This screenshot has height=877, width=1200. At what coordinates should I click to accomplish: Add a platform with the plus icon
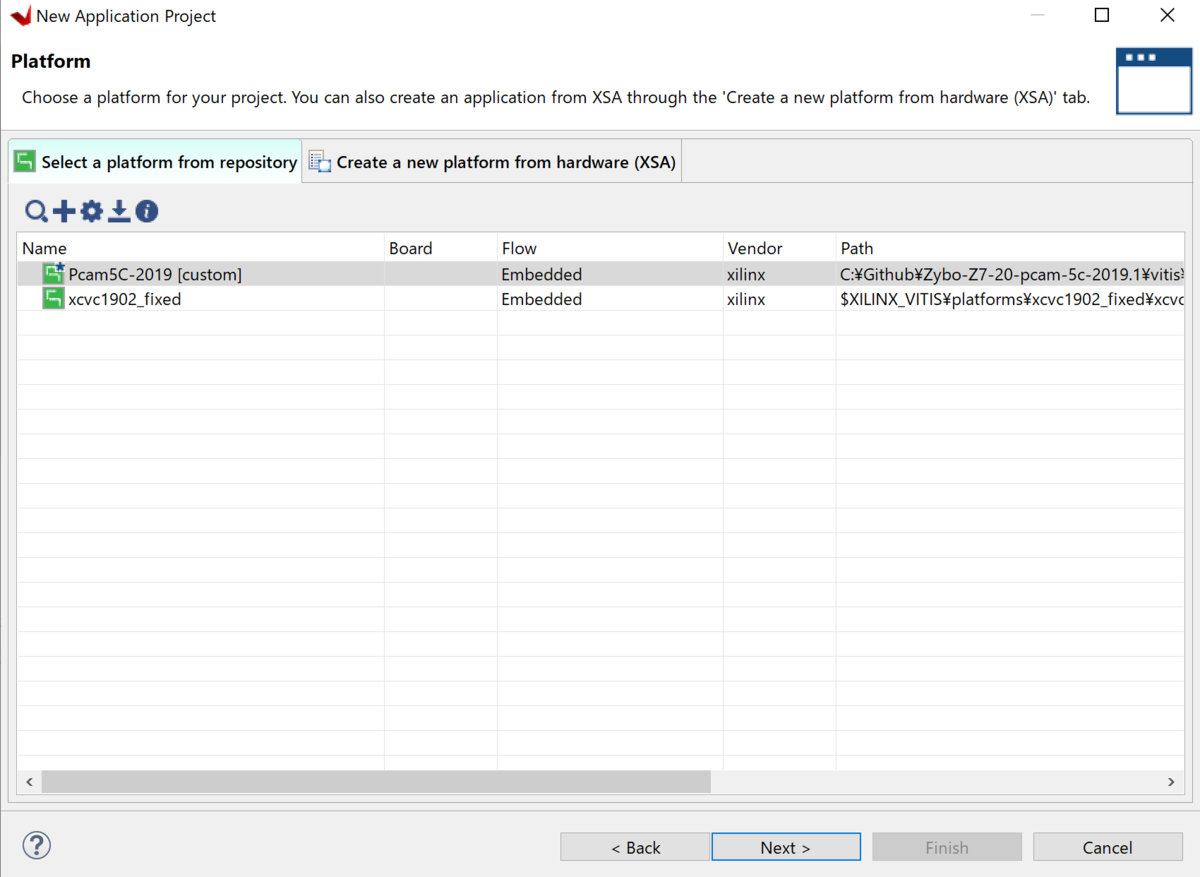pos(64,211)
